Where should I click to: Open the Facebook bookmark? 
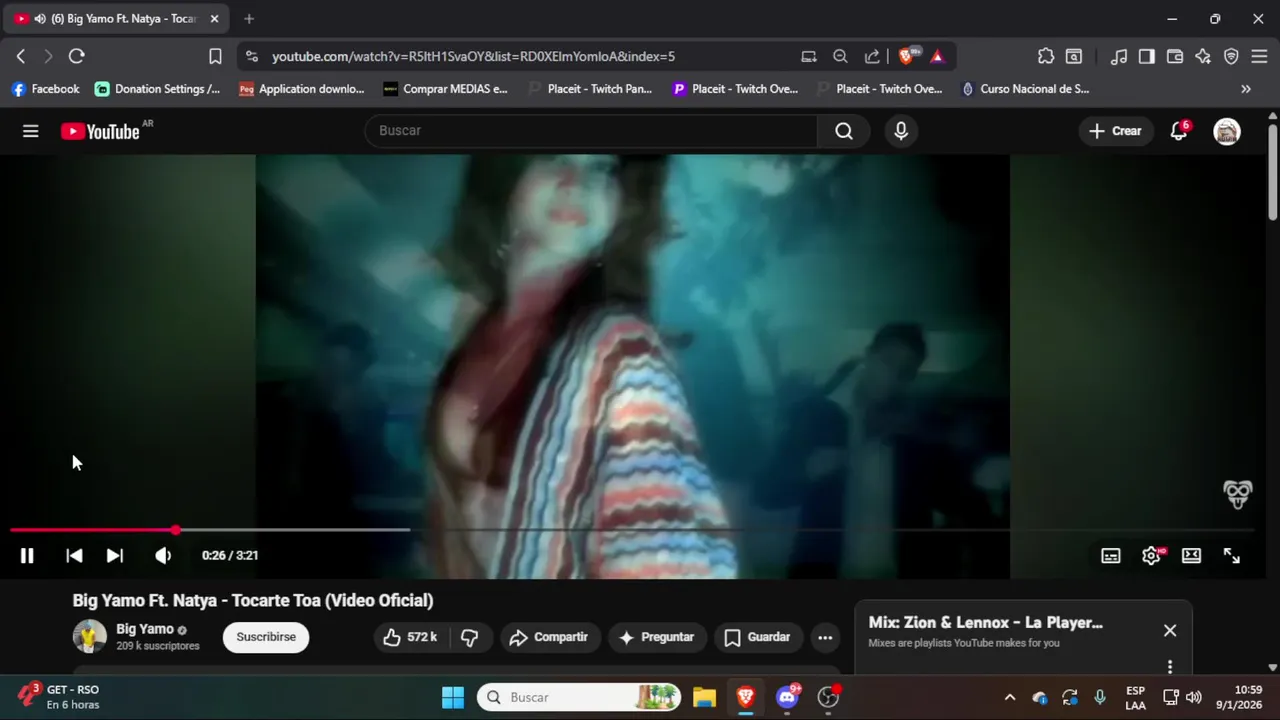tap(46, 89)
